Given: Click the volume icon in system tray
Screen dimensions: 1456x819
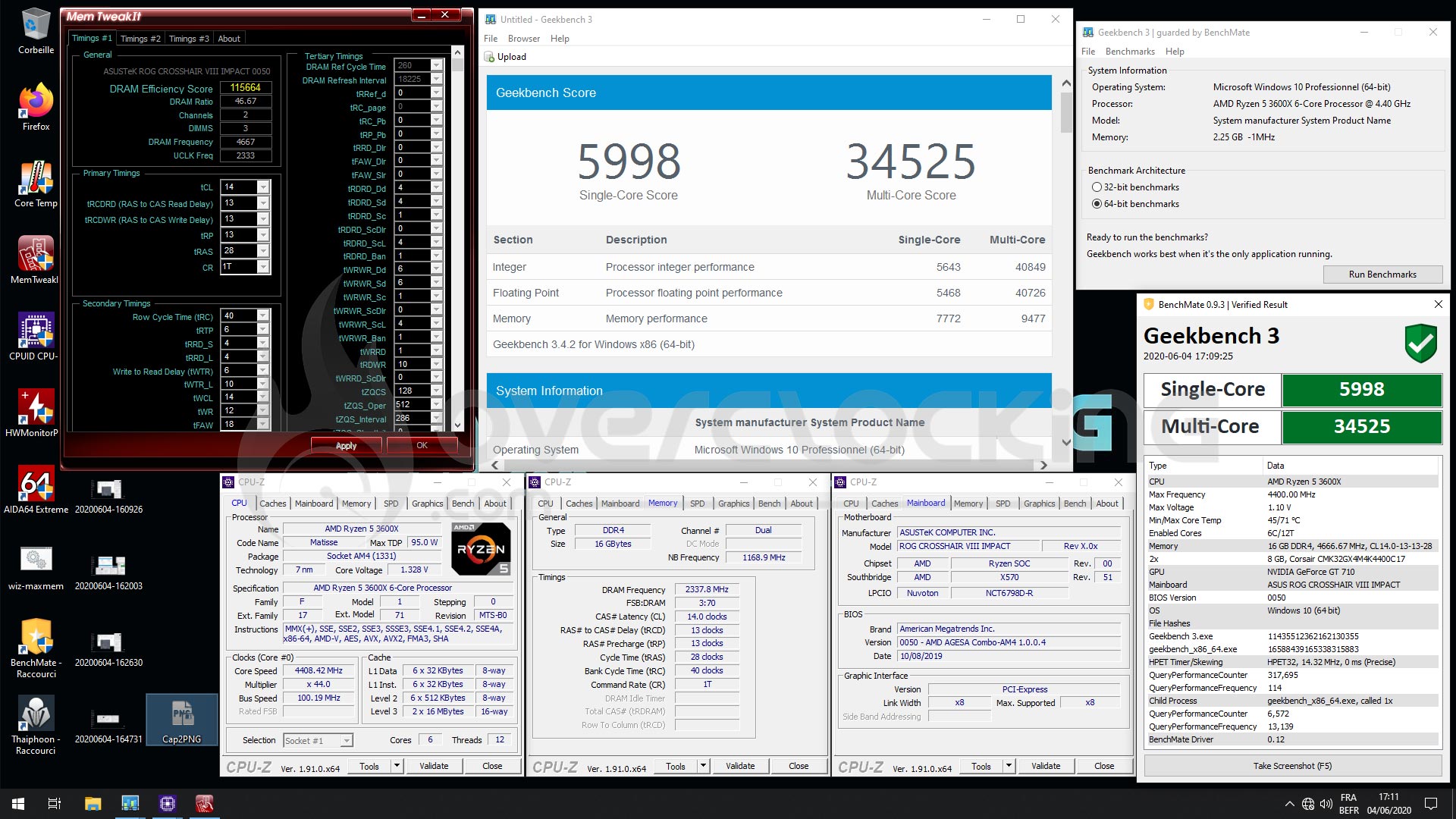Looking at the screenshot, I should (1326, 804).
